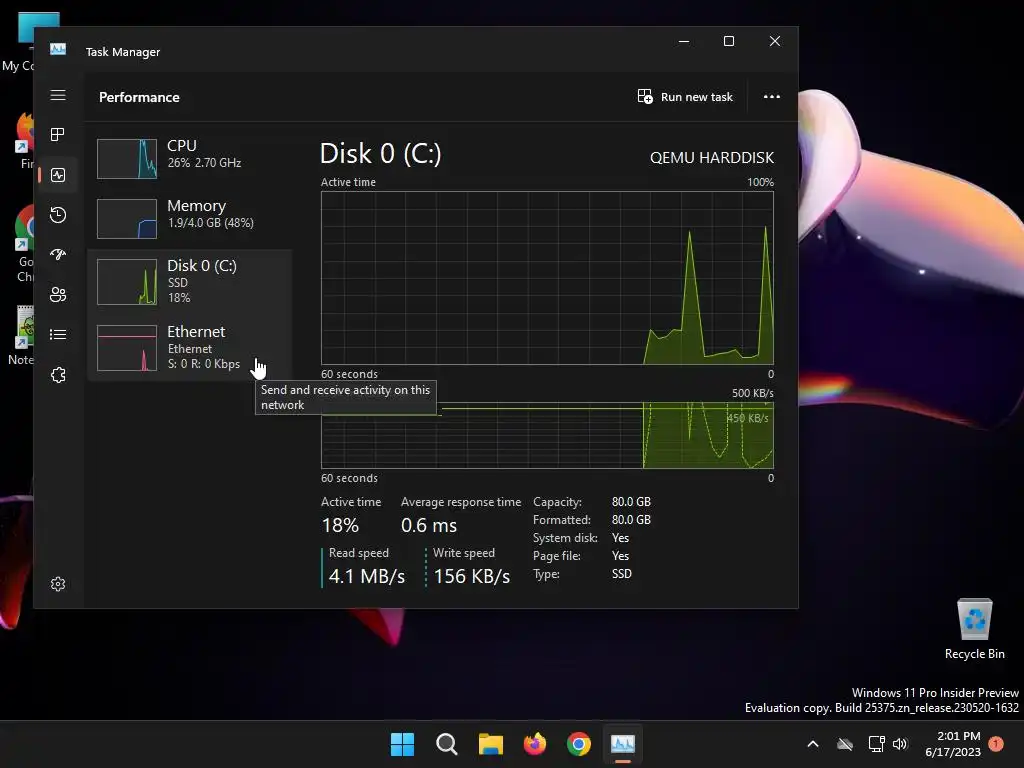The image size is (1024, 768).
Task: Click the disk transfer rate graph
Action: [x=547, y=435]
